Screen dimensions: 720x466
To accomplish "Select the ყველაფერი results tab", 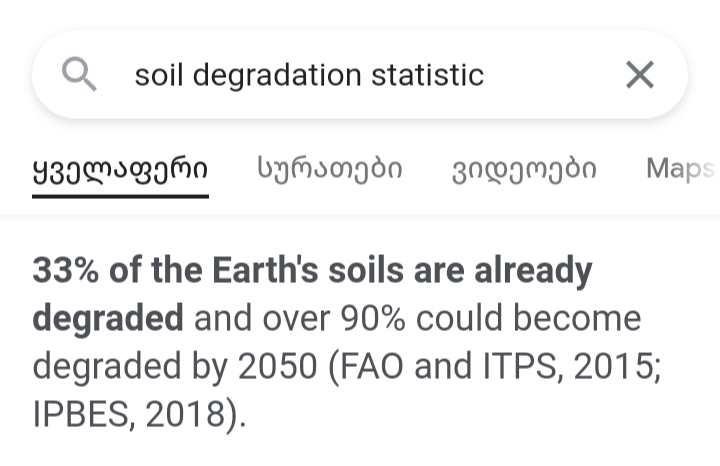I will point(120,168).
